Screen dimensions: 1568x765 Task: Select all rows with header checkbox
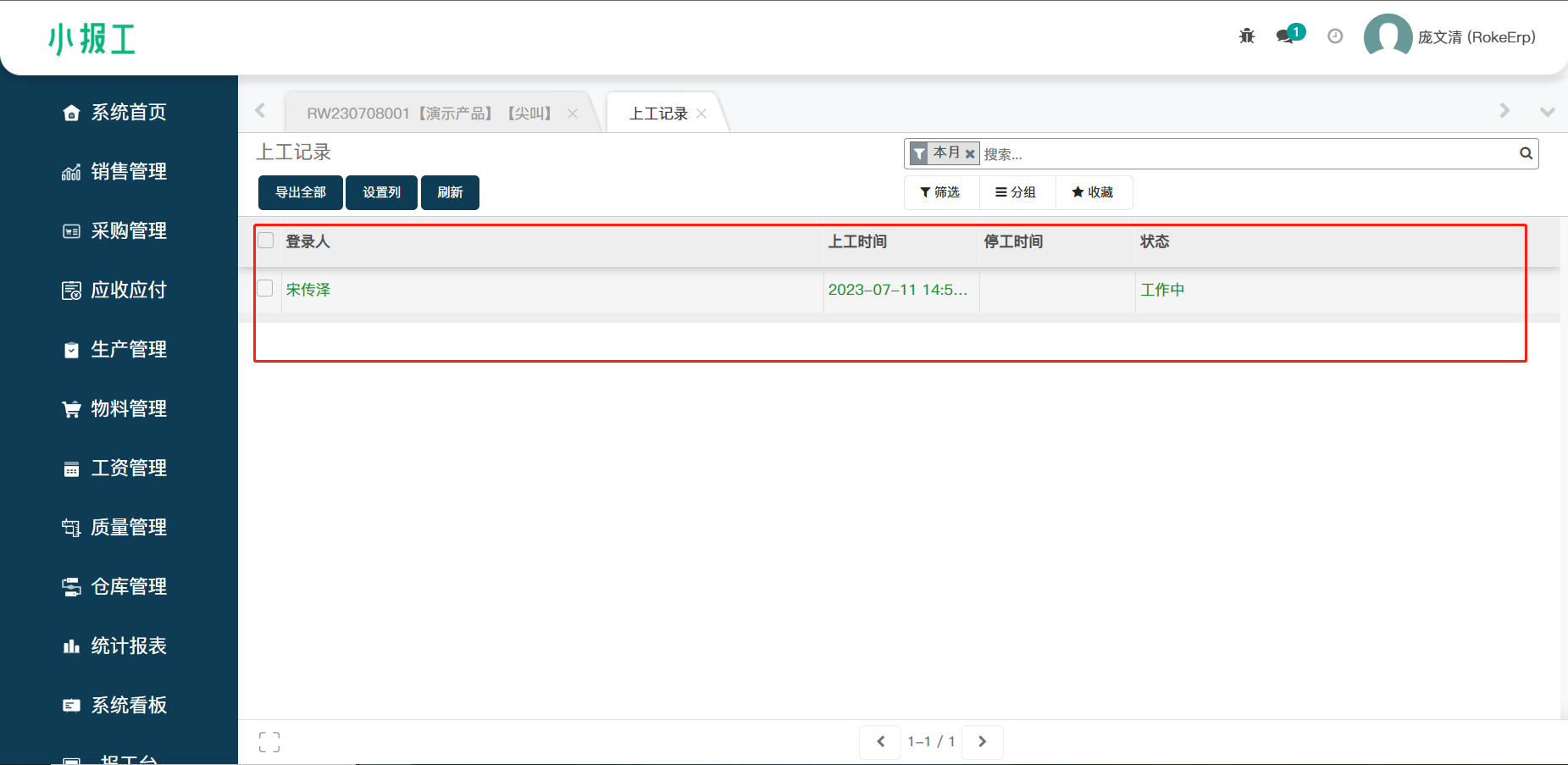point(266,241)
